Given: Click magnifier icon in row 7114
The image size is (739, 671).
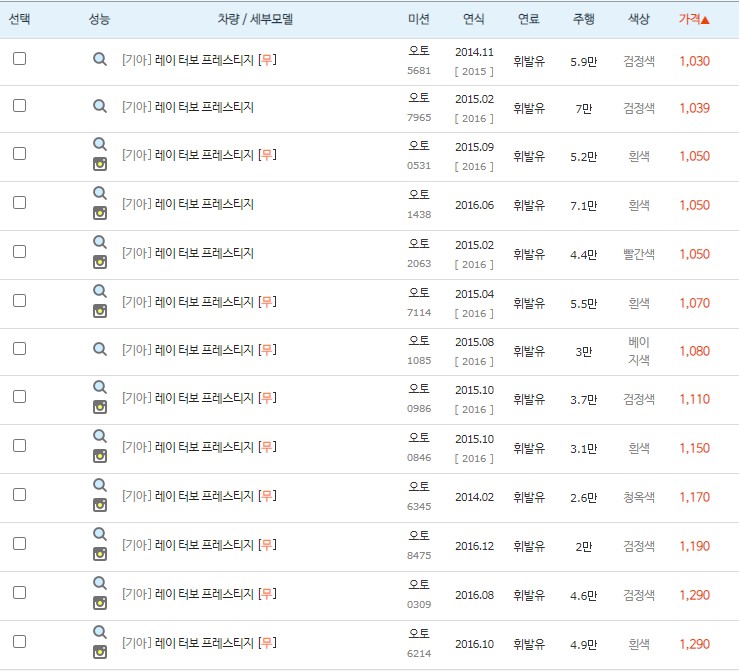Looking at the screenshot, I should click(x=99, y=291).
